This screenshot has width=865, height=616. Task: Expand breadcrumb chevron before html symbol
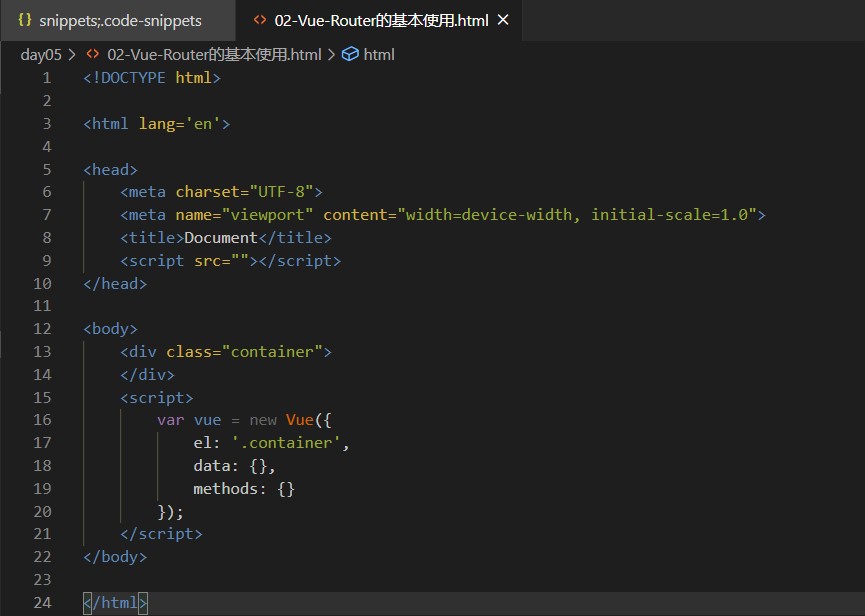coord(331,55)
